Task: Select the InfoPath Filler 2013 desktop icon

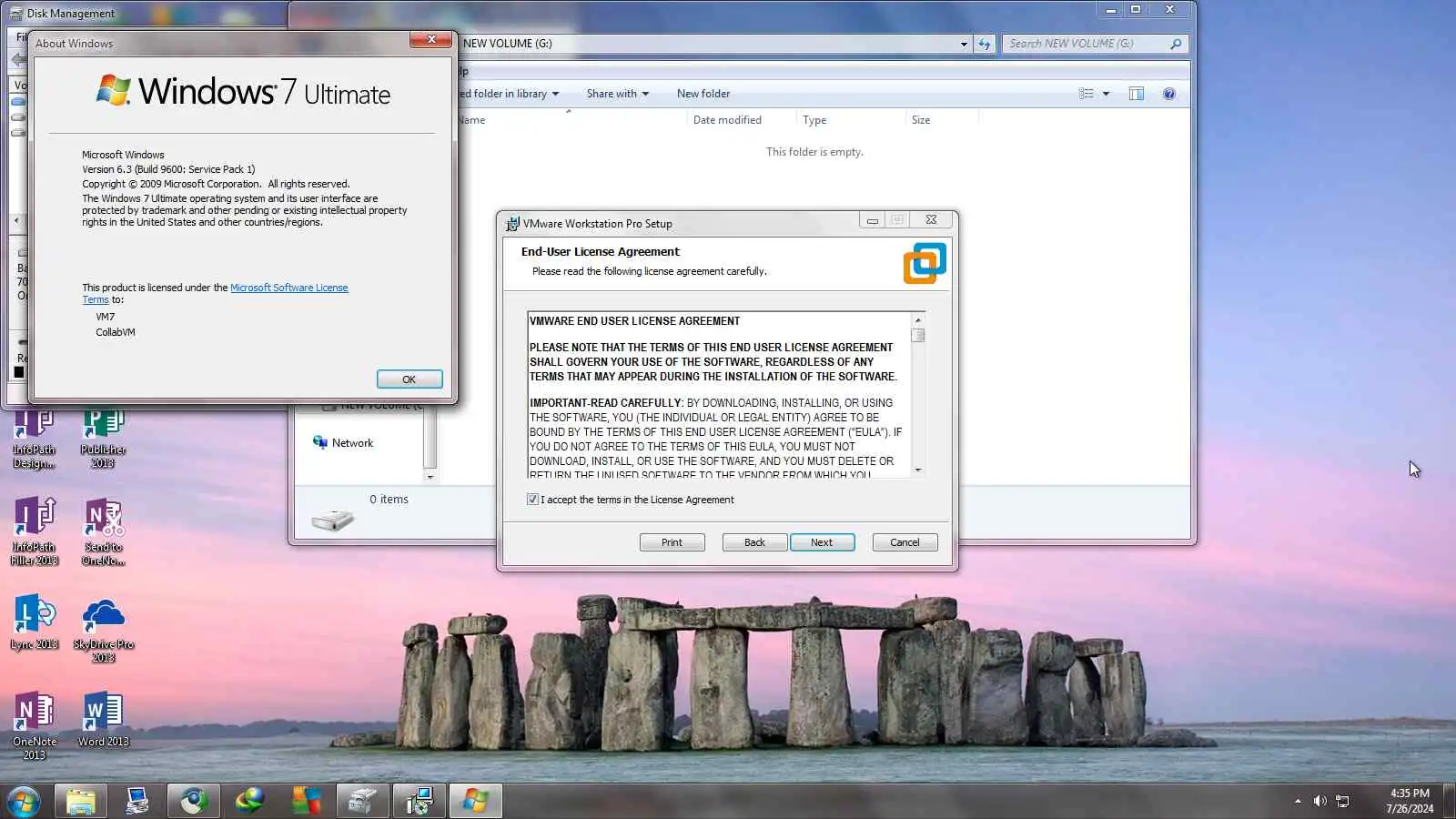Action: click(34, 532)
